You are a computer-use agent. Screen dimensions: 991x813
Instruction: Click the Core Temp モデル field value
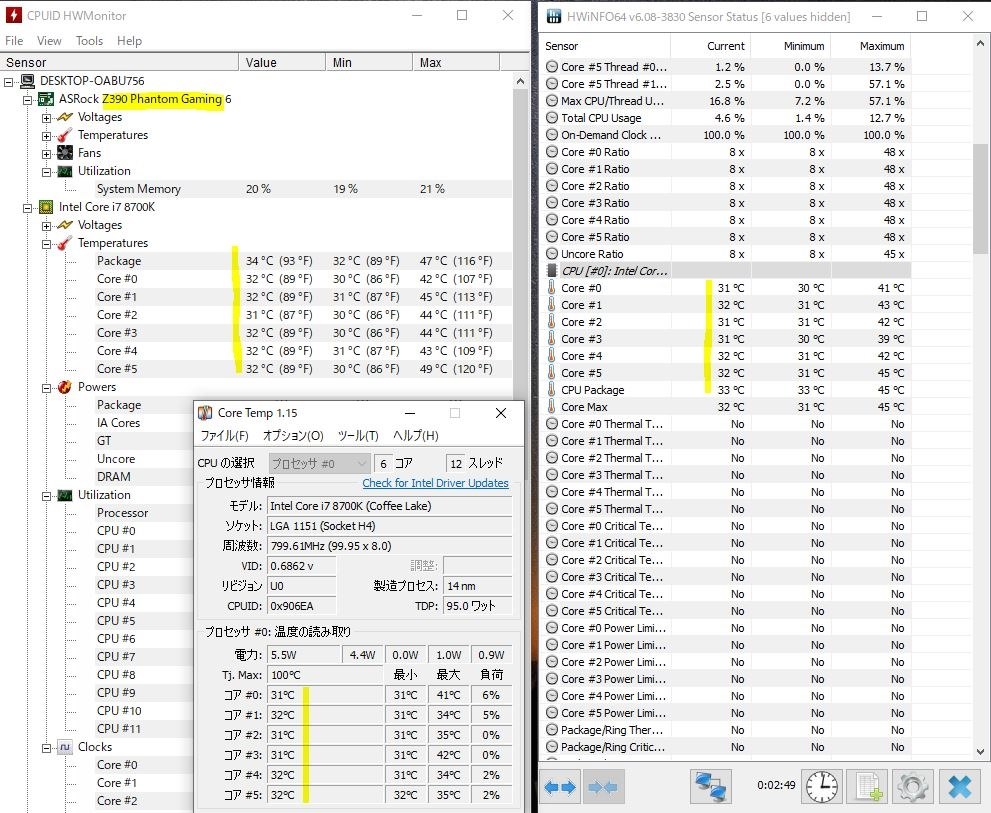(389, 506)
